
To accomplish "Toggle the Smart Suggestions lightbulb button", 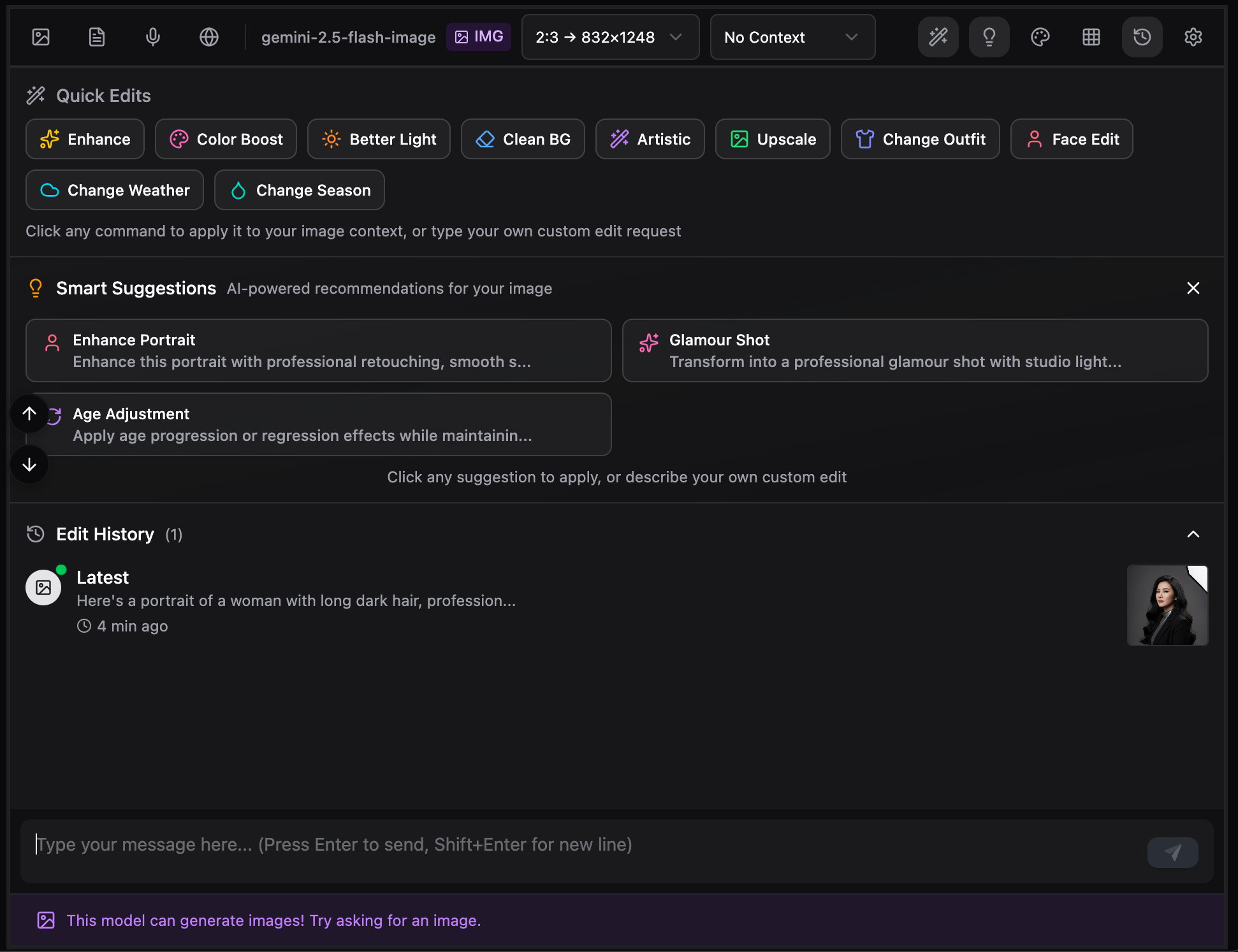I will click(989, 37).
